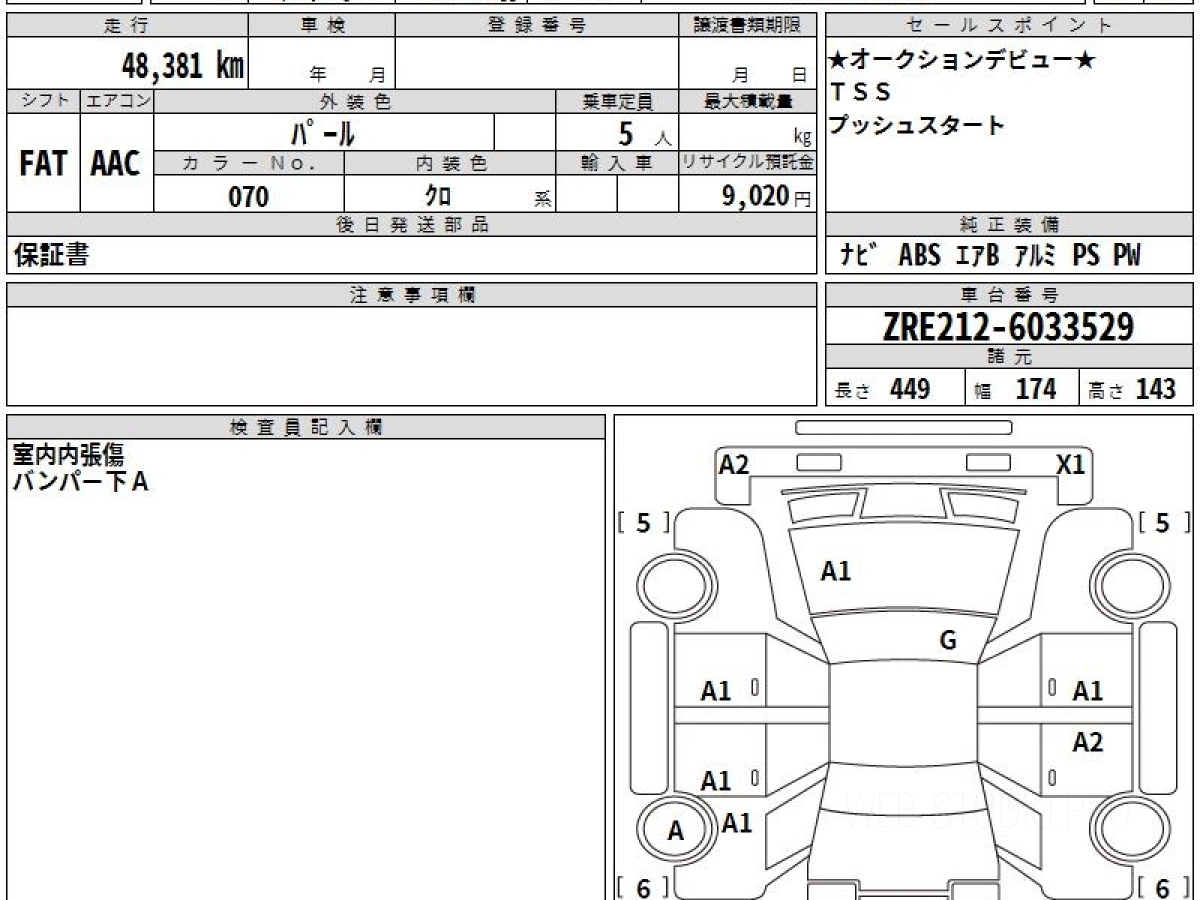The width and height of the screenshot is (1200, 900).
Task: Select the 最大積載量 header
Action: point(747,101)
